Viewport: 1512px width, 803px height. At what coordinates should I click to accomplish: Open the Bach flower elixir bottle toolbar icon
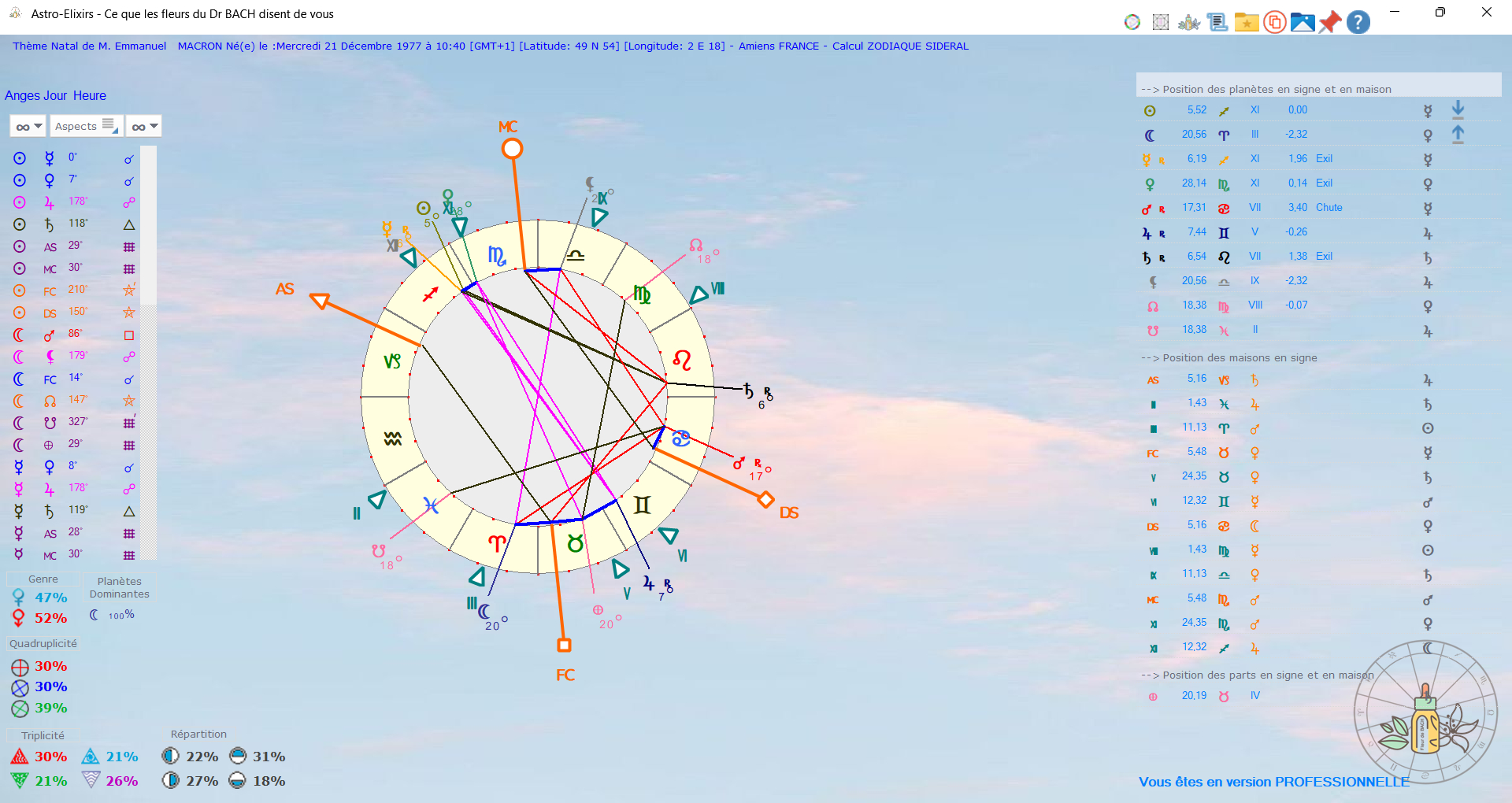coord(1189,22)
